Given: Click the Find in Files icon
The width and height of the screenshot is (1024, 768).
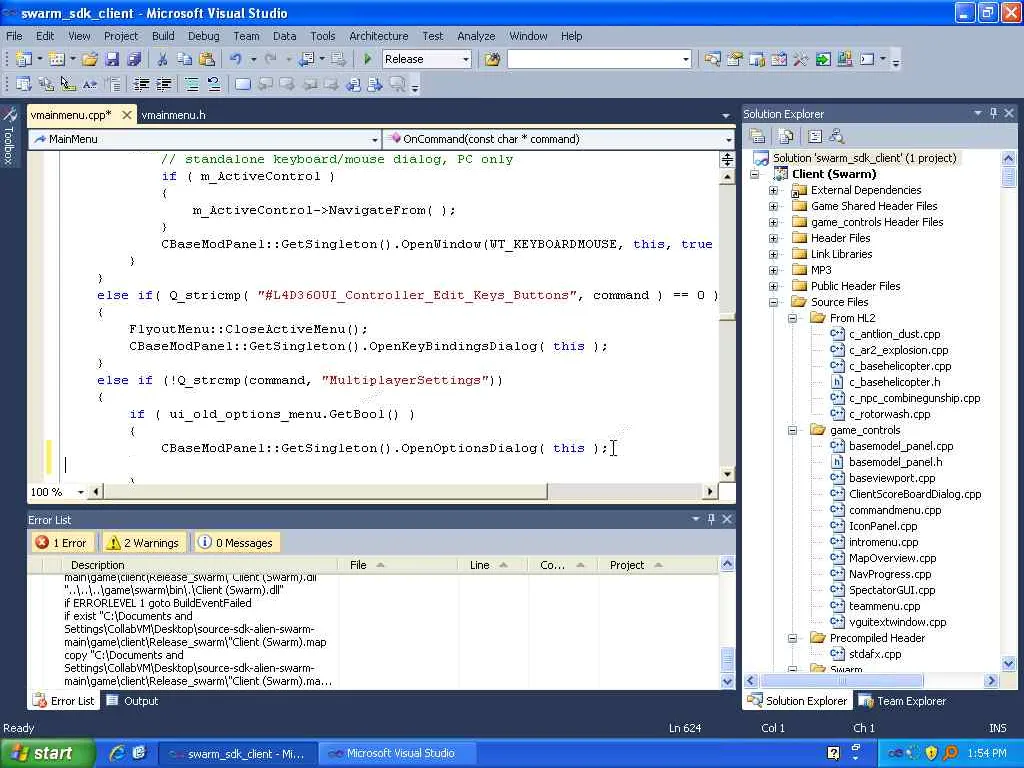Looking at the screenshot, I should pyautogui.click(x=492, y=59).
